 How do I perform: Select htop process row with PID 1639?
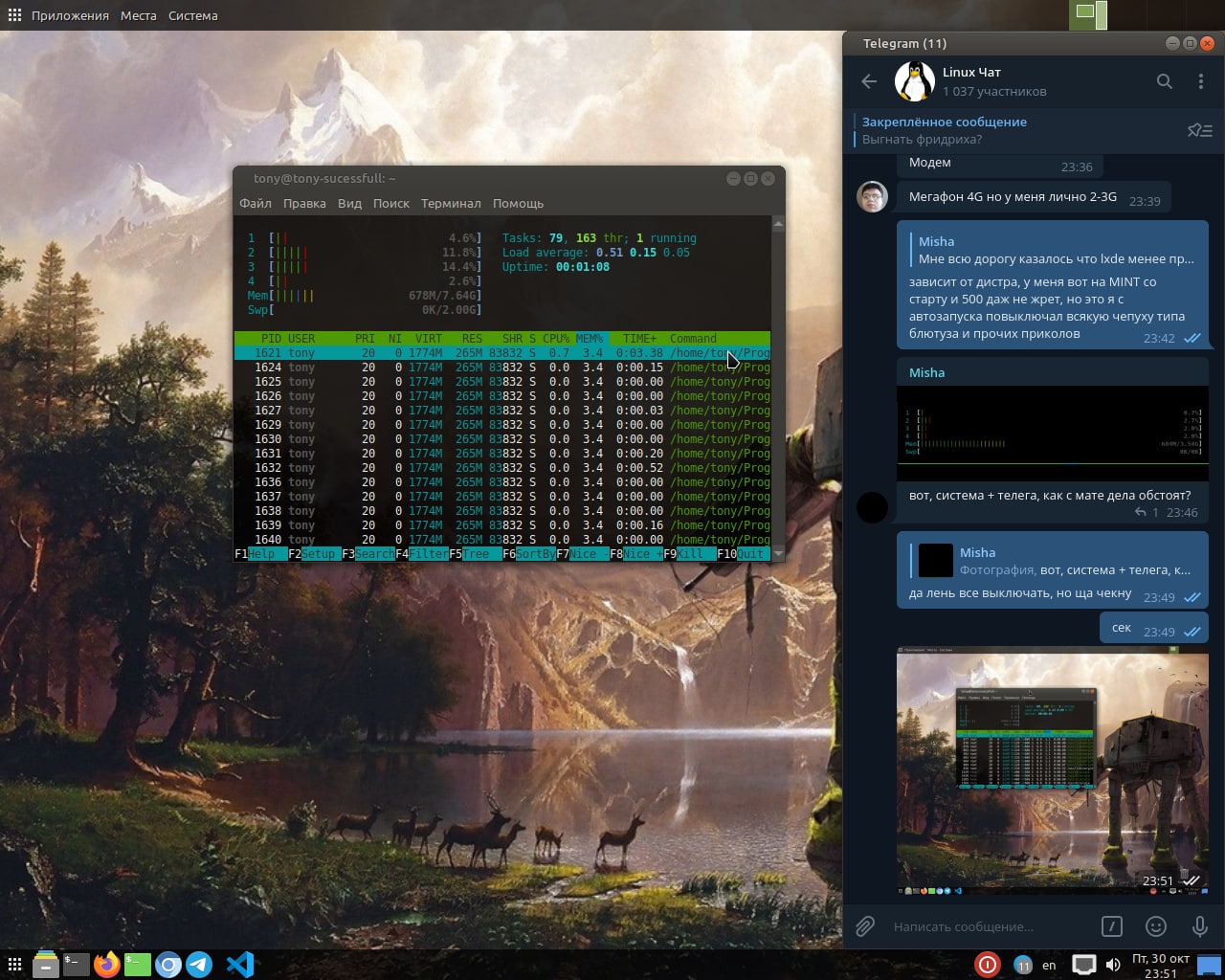502,525
